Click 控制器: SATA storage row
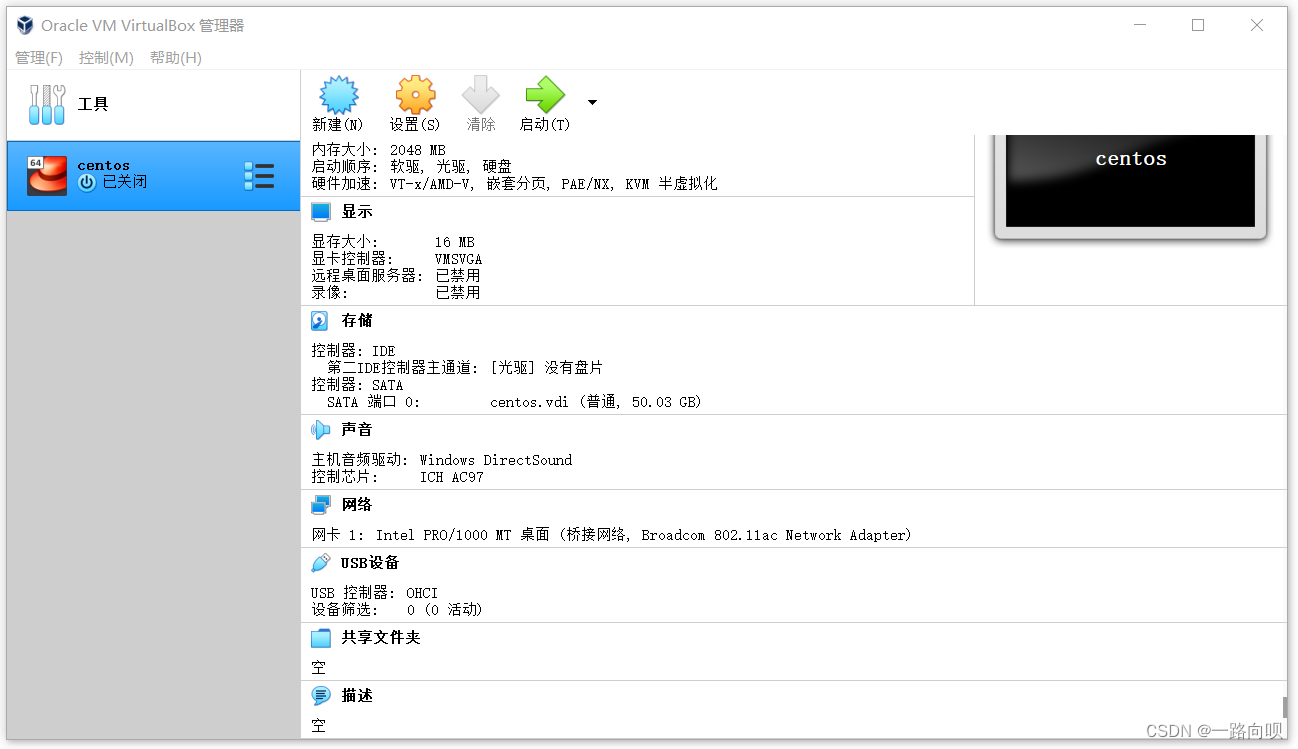 pyautogui.click(x=357, y=385)
